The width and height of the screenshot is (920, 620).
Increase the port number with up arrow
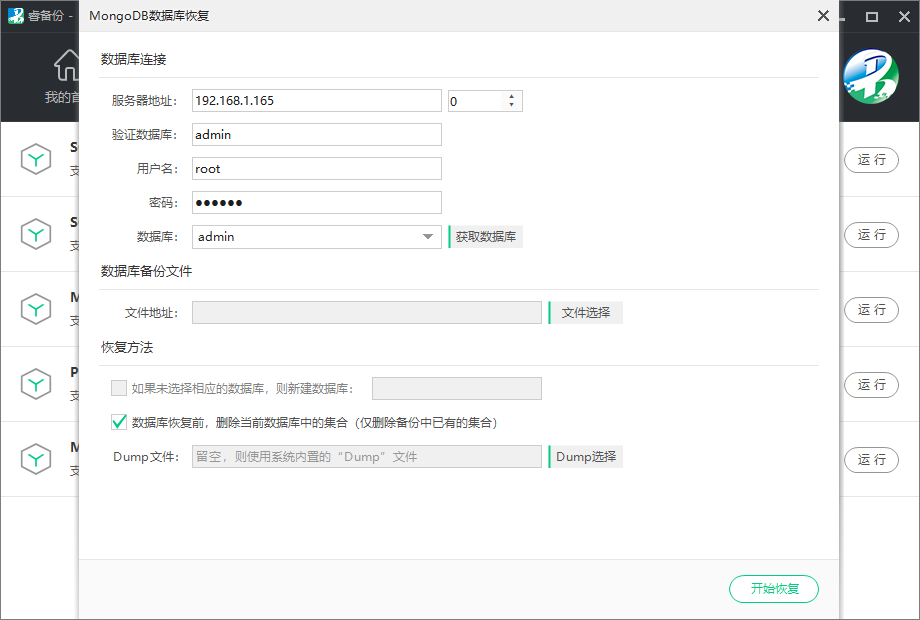click(x=512, y=96)
